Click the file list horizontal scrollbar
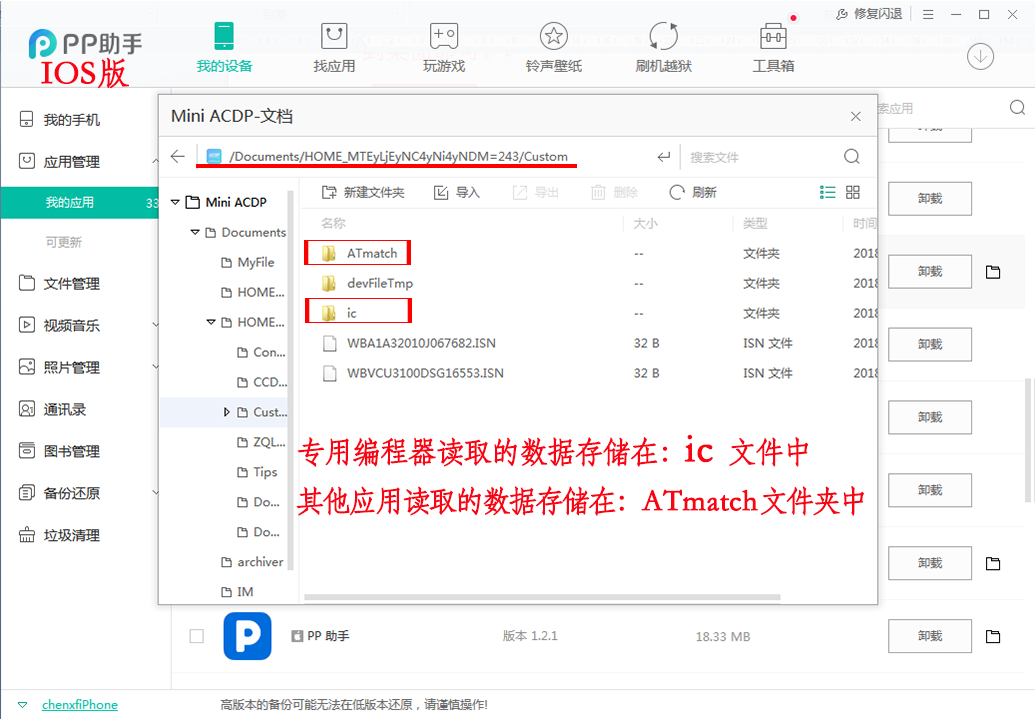Image resolution: width=1035 pixels, height=719 pixels. coord(542,597)
